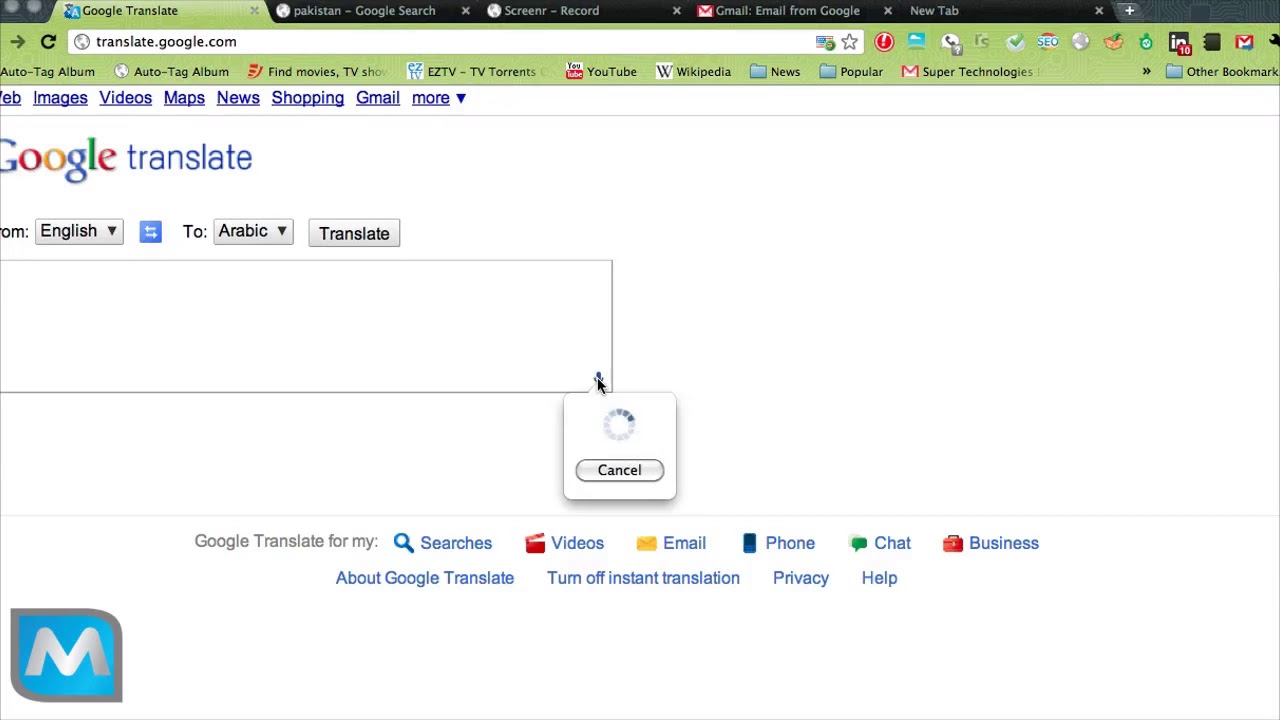Viewport: 1280px width, 720px height.
Task: Click the yellow Email envelope icon
Action: (646, 543)
